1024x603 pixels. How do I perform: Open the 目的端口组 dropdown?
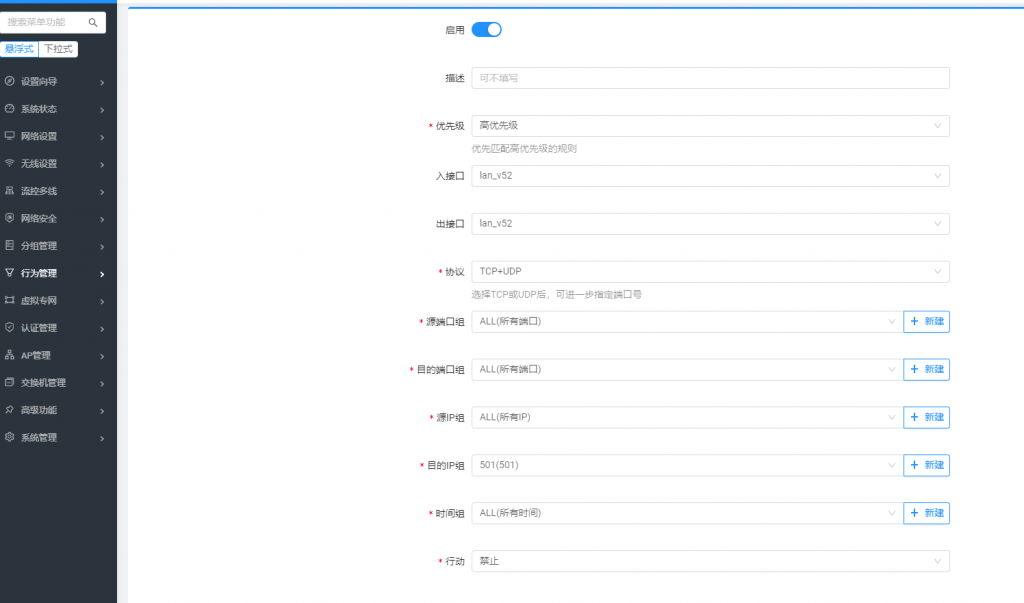[687, 369]
